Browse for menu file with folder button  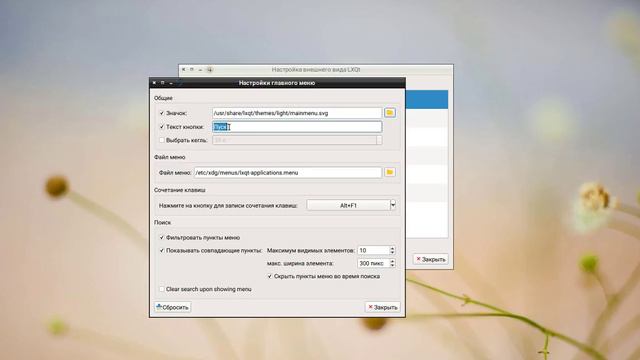[390, 172]
